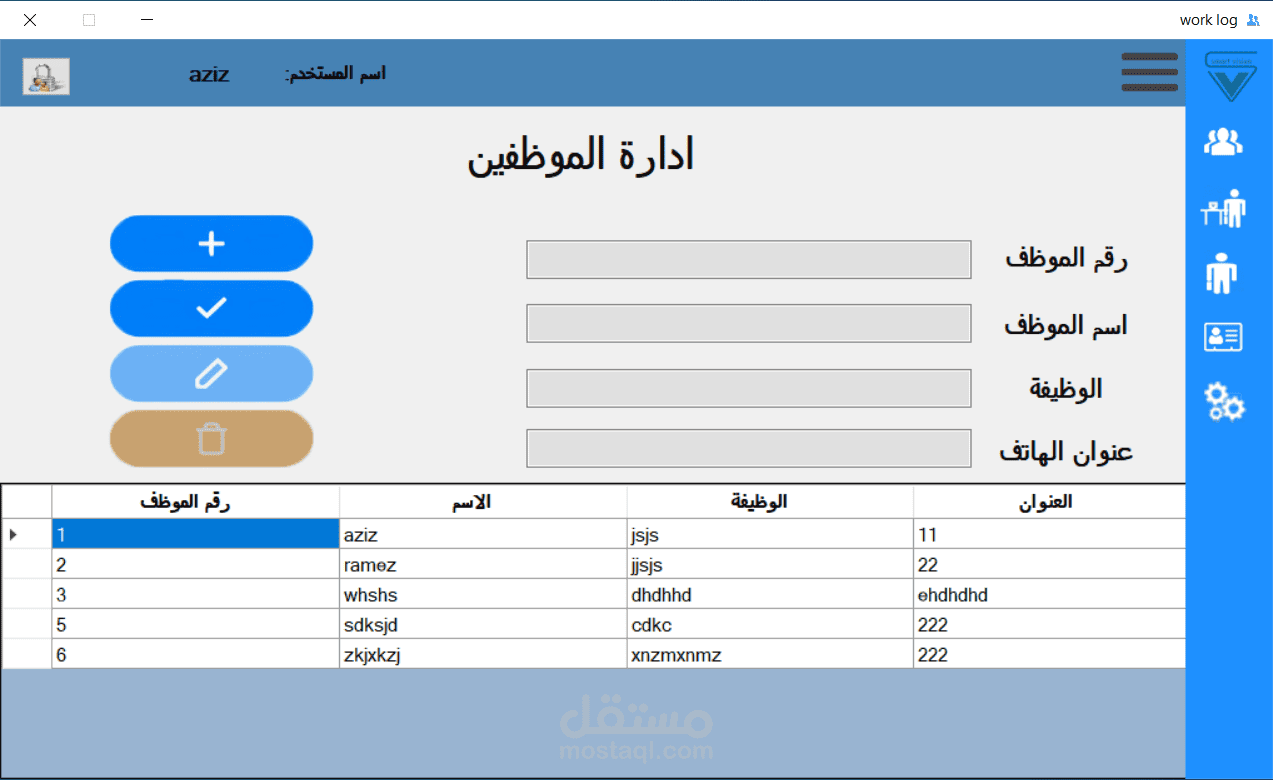Sort by رقم الموظف column header
This screenshot has width=1273, height=780.
(196, 502)
